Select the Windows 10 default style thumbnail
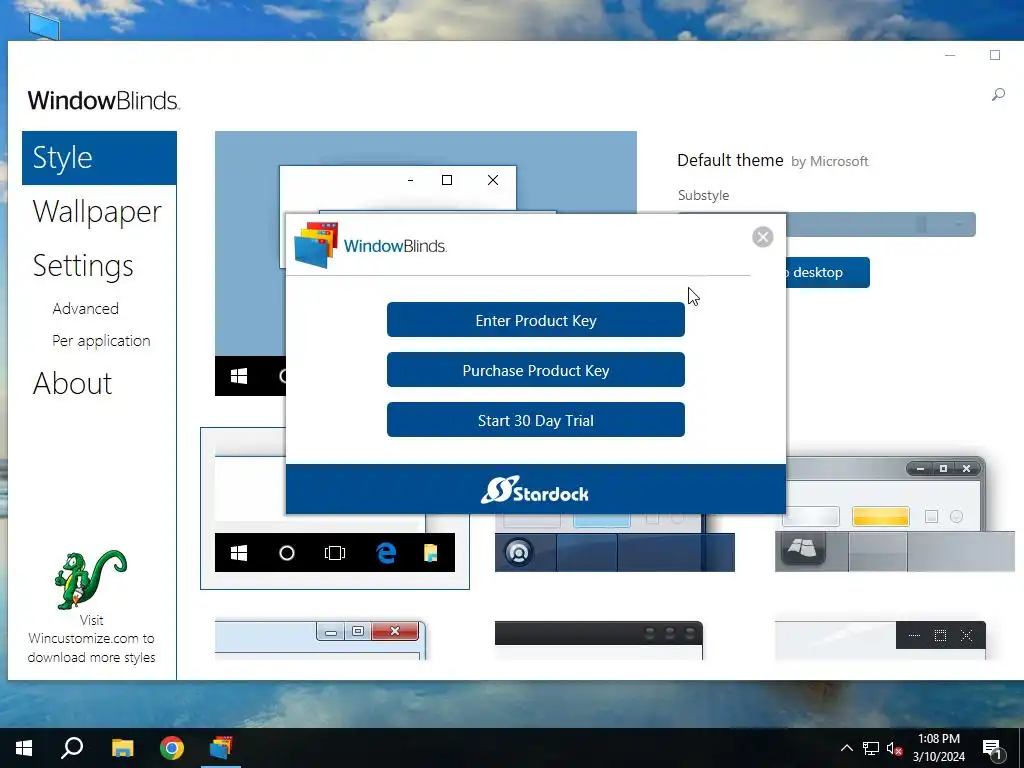Viewport: 1024px width, 768px height. coord(334,509)
